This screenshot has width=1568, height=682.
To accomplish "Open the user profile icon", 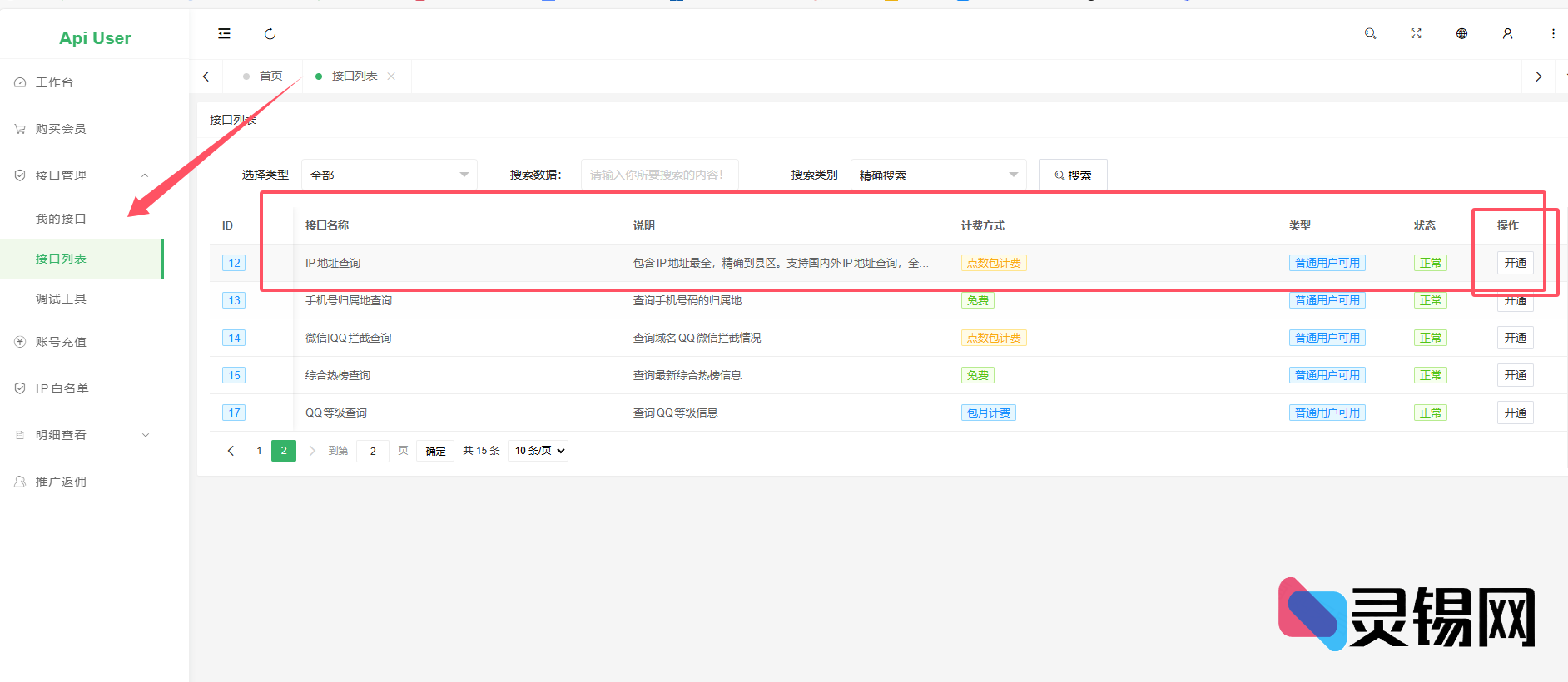I will coord(1507,34).
